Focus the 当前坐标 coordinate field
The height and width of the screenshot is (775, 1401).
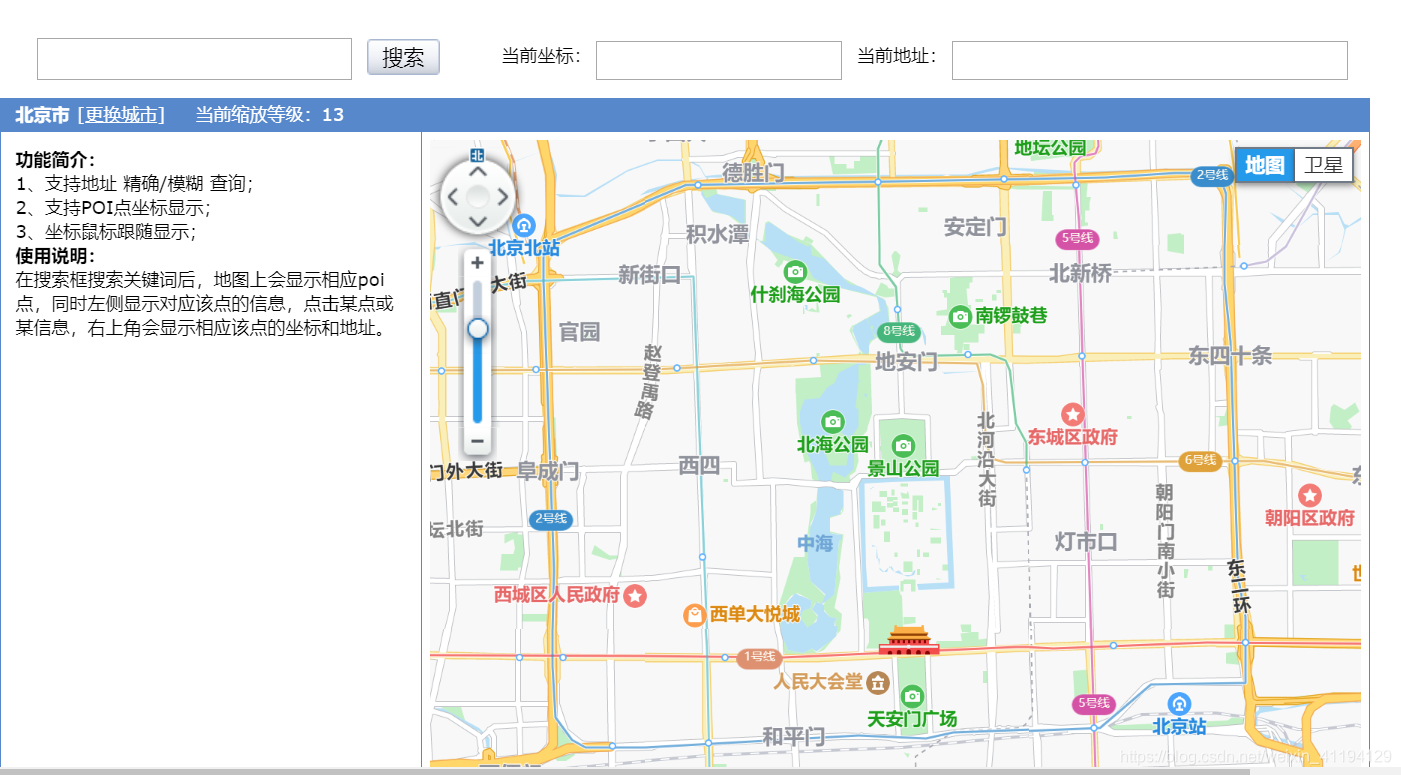(719, 60)
